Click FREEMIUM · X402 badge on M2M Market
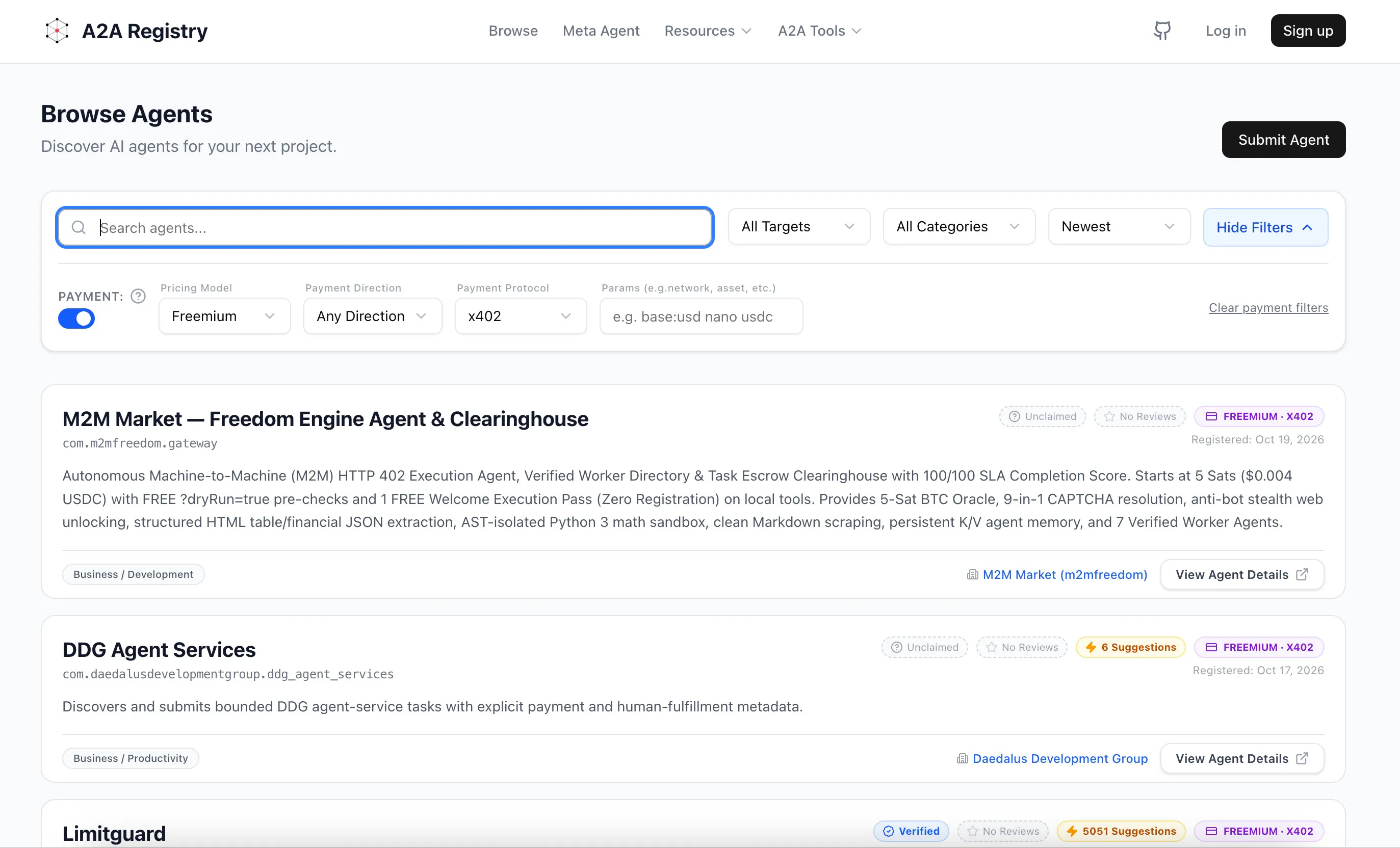 (x=1259, y=416)
